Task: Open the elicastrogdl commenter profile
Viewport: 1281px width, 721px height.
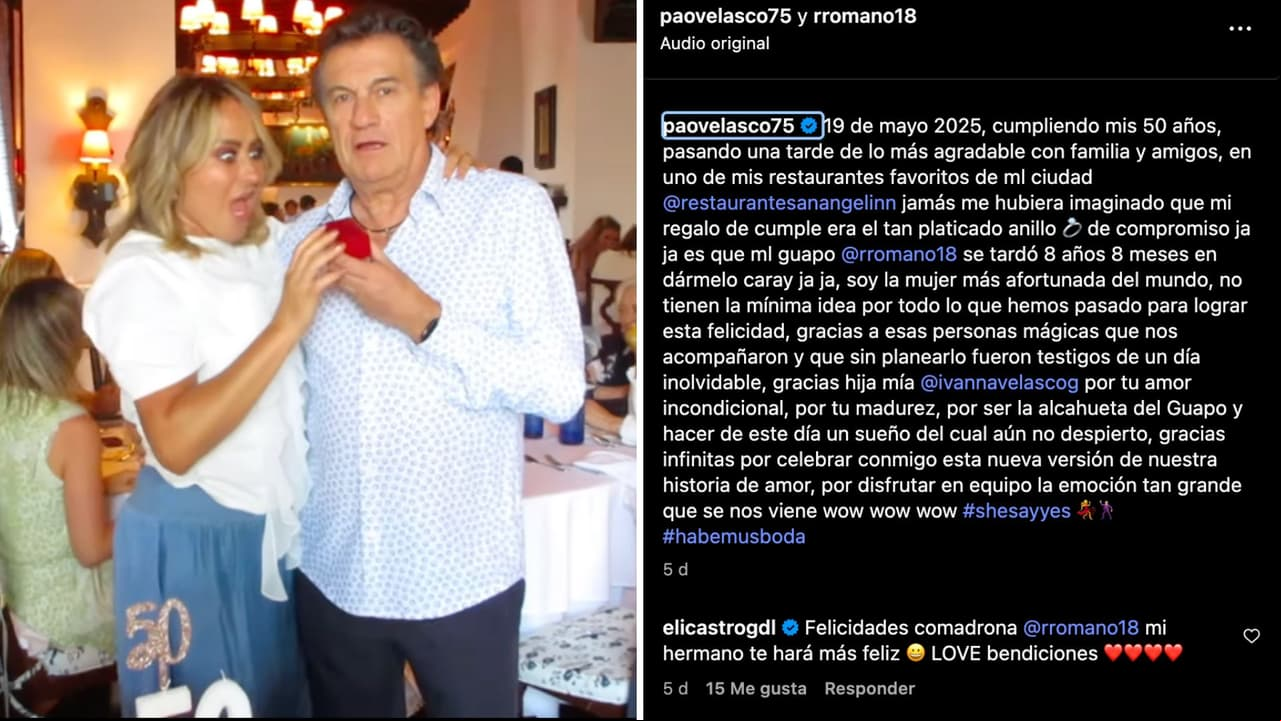Action: [x=720, y=628]
